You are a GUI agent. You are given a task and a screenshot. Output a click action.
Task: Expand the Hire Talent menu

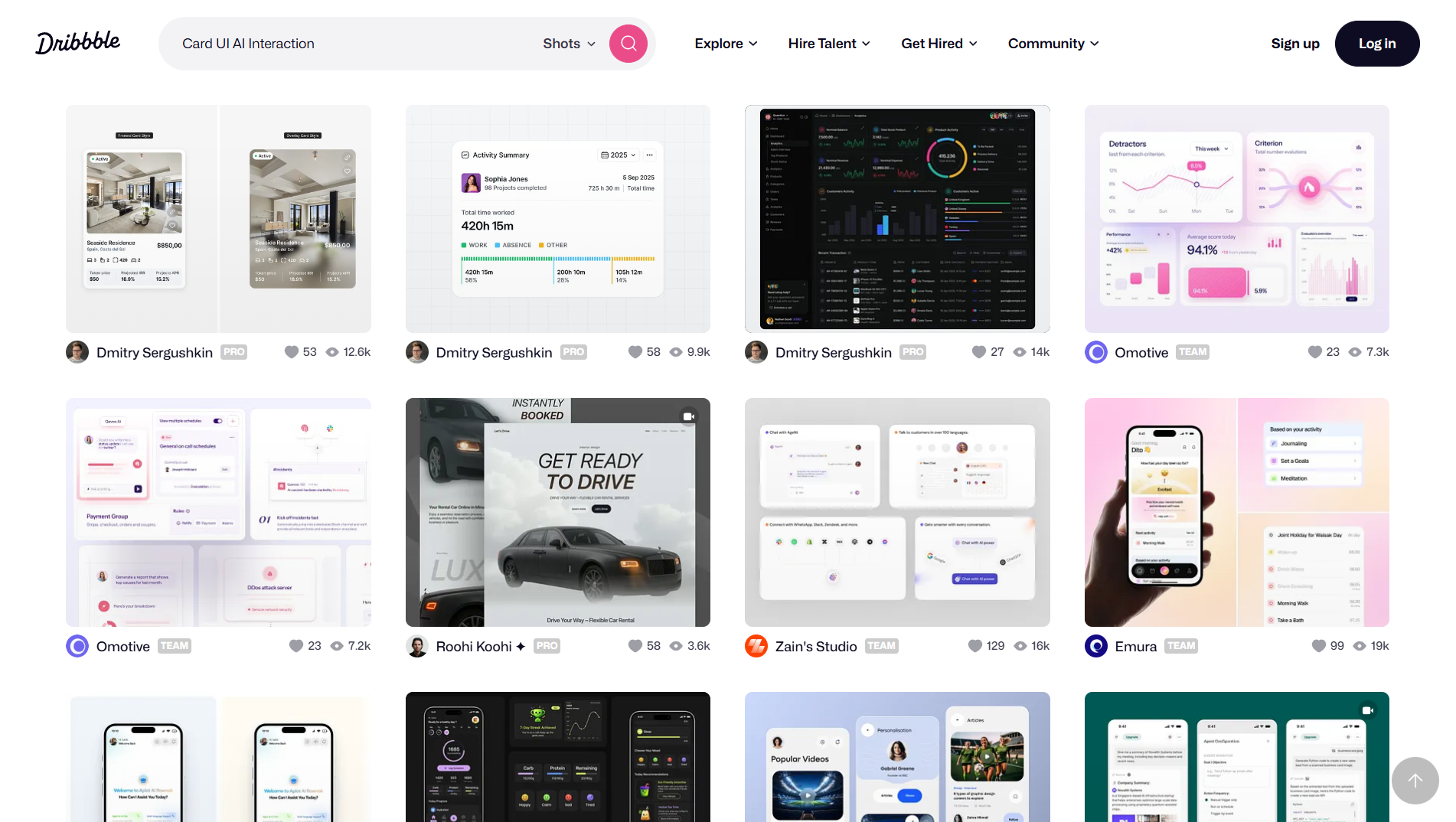[x=828, y=44]
